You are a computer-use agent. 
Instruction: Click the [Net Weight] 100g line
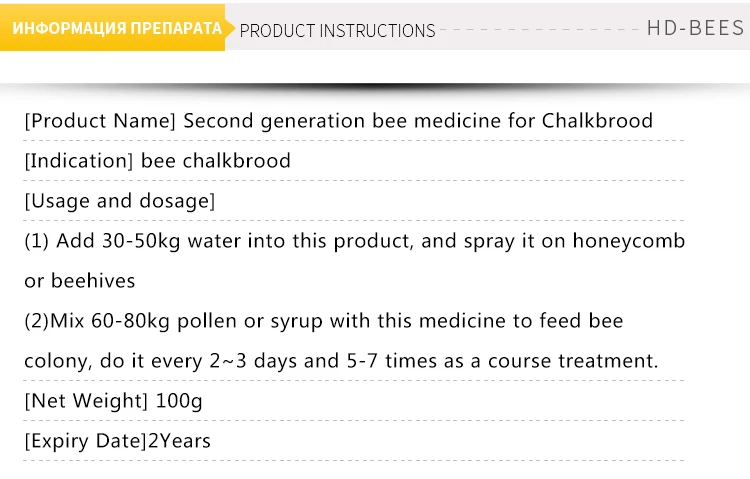pos(113,401)
